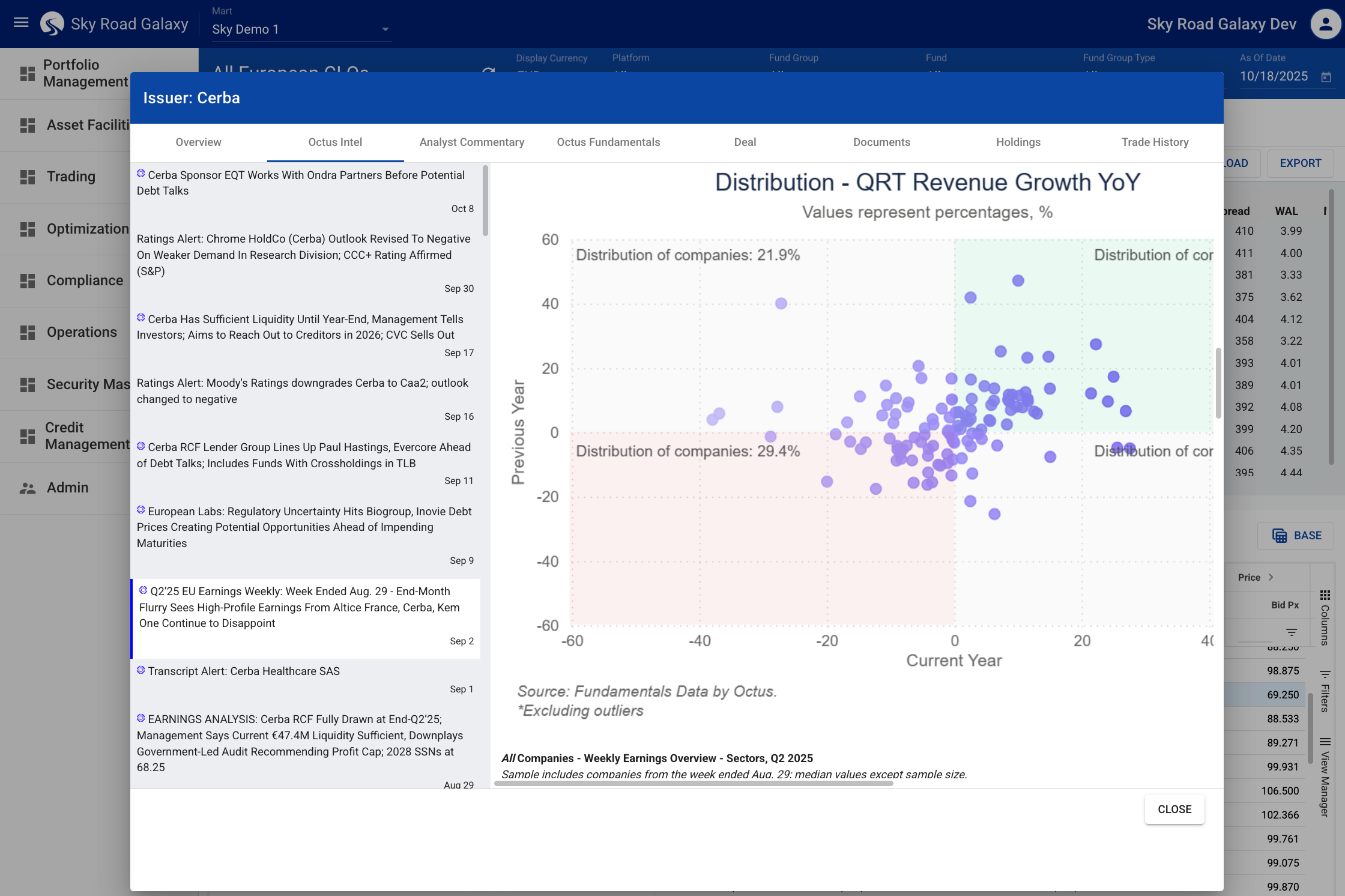
Task: Expand the Mart Sky Demo 1 dropdown
Action: [x=385, y=29]
